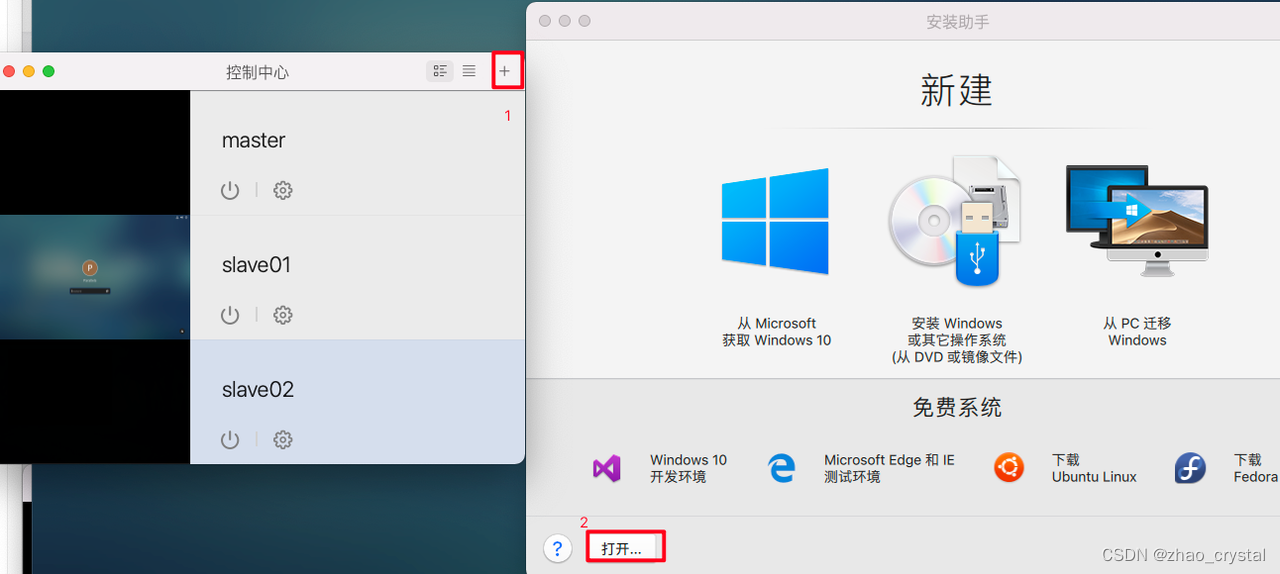Click the Visual Studio dev environment icon
1280x574 pixels.
point(607,468)
